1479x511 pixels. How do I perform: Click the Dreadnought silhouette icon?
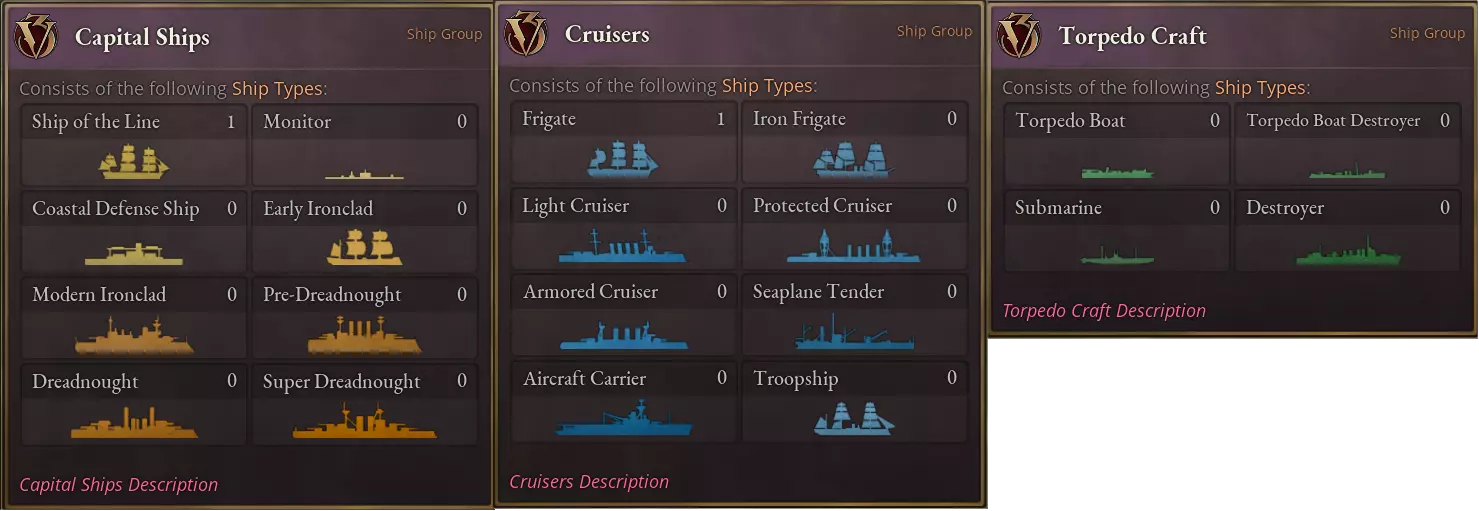pyautogui.click(x=134, y=424)
